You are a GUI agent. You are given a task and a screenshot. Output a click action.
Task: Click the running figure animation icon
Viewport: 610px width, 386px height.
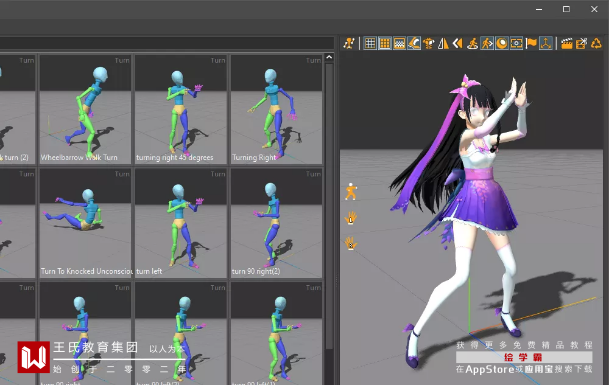tap(349, 43)
